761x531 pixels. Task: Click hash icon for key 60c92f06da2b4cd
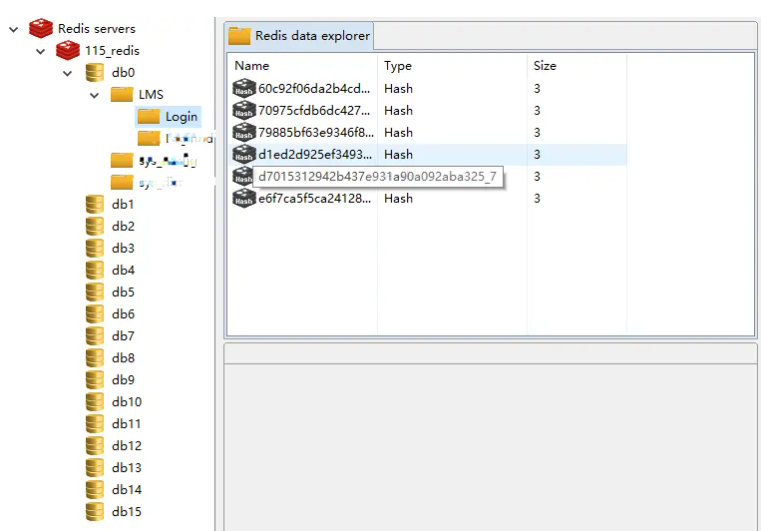tap(244, 89)
